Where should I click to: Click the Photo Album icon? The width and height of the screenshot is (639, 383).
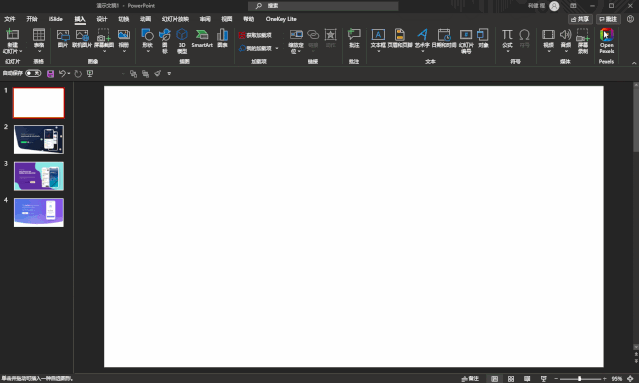[123, 35]
